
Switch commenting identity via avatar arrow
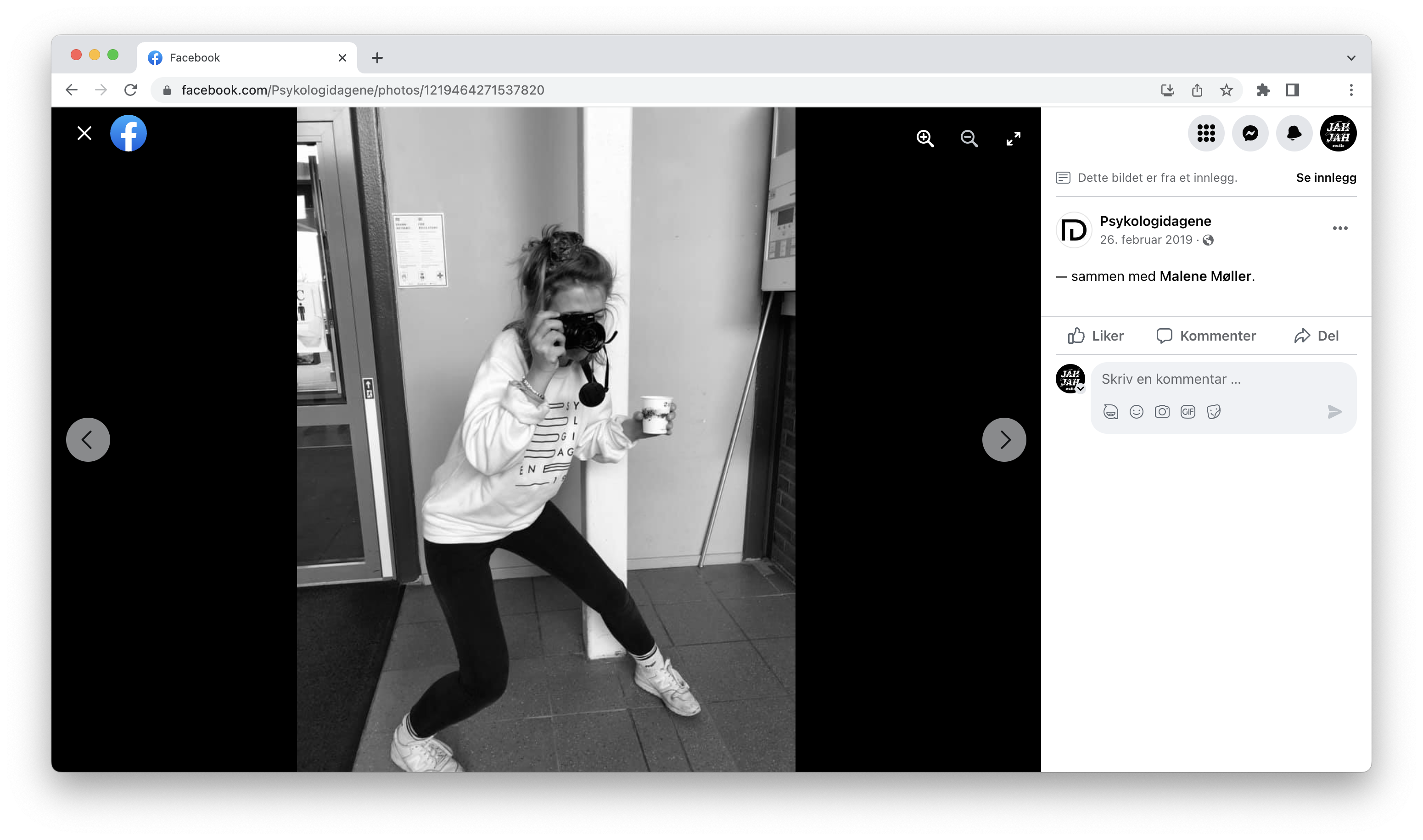[1081, 389]
